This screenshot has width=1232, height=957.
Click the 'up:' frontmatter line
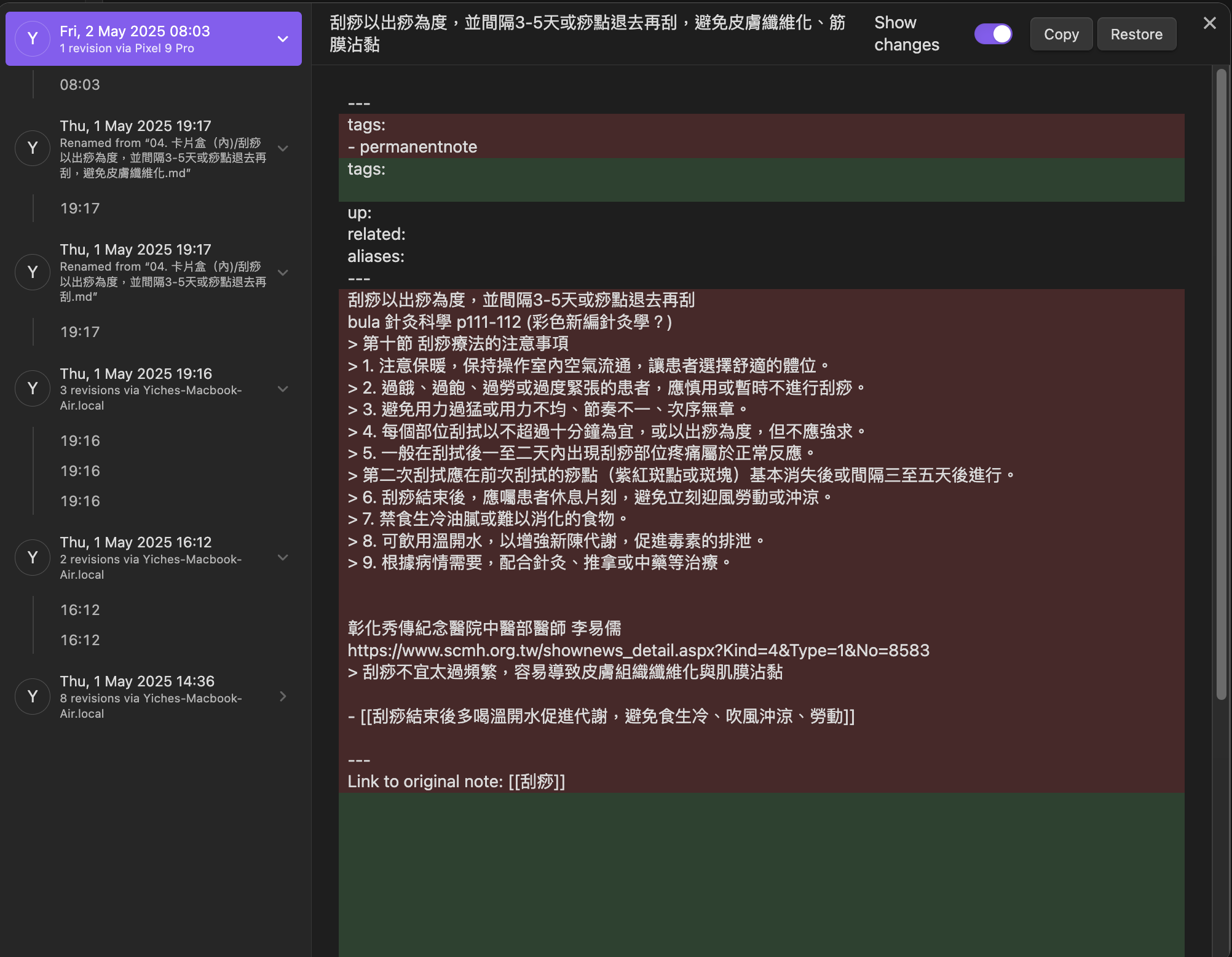click(x=360, y=213)
